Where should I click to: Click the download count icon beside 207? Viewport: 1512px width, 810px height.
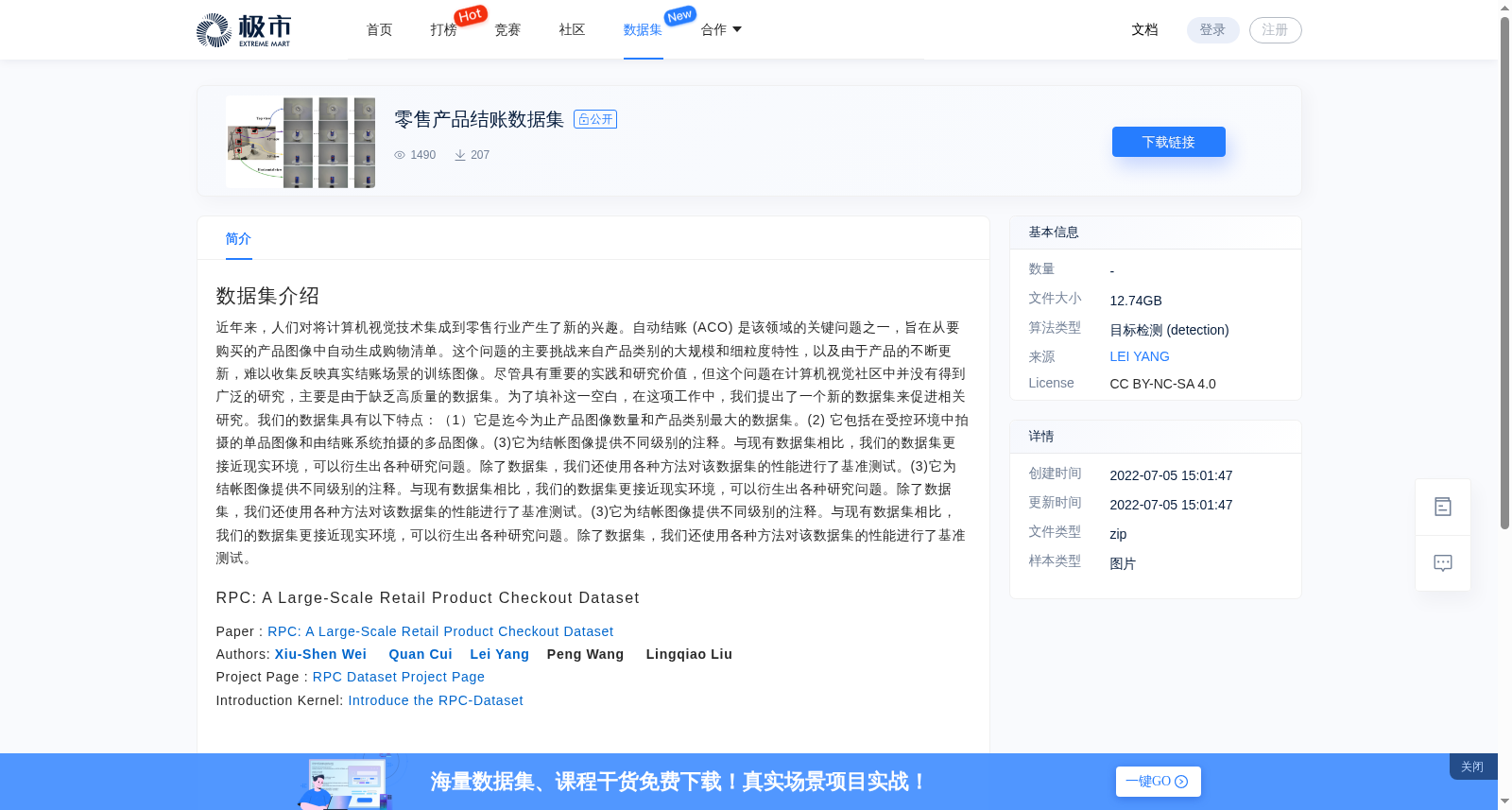460,155
